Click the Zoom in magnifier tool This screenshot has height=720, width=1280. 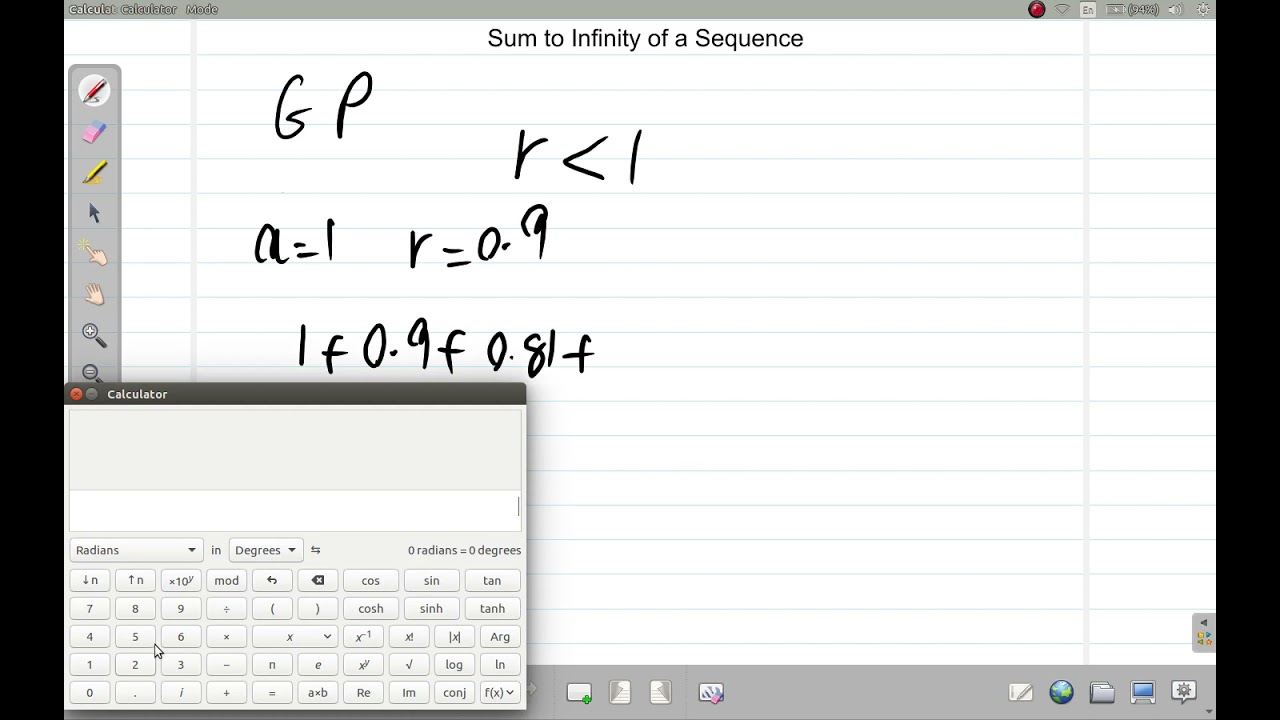coord(94,335)
